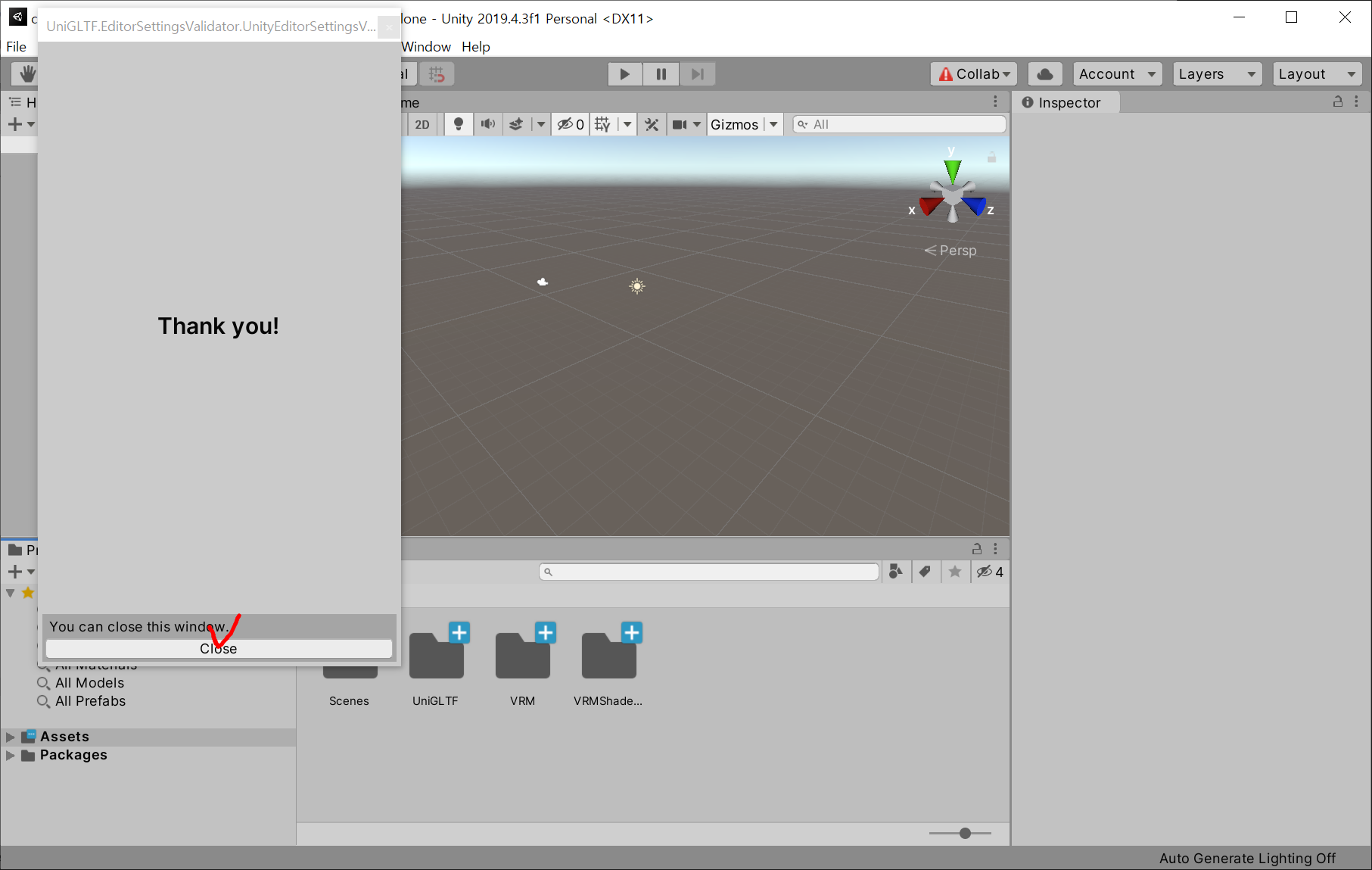Screen dimensions: 1372x870
Task: Collapse the Favorites star group
Action: pos(11,593)
